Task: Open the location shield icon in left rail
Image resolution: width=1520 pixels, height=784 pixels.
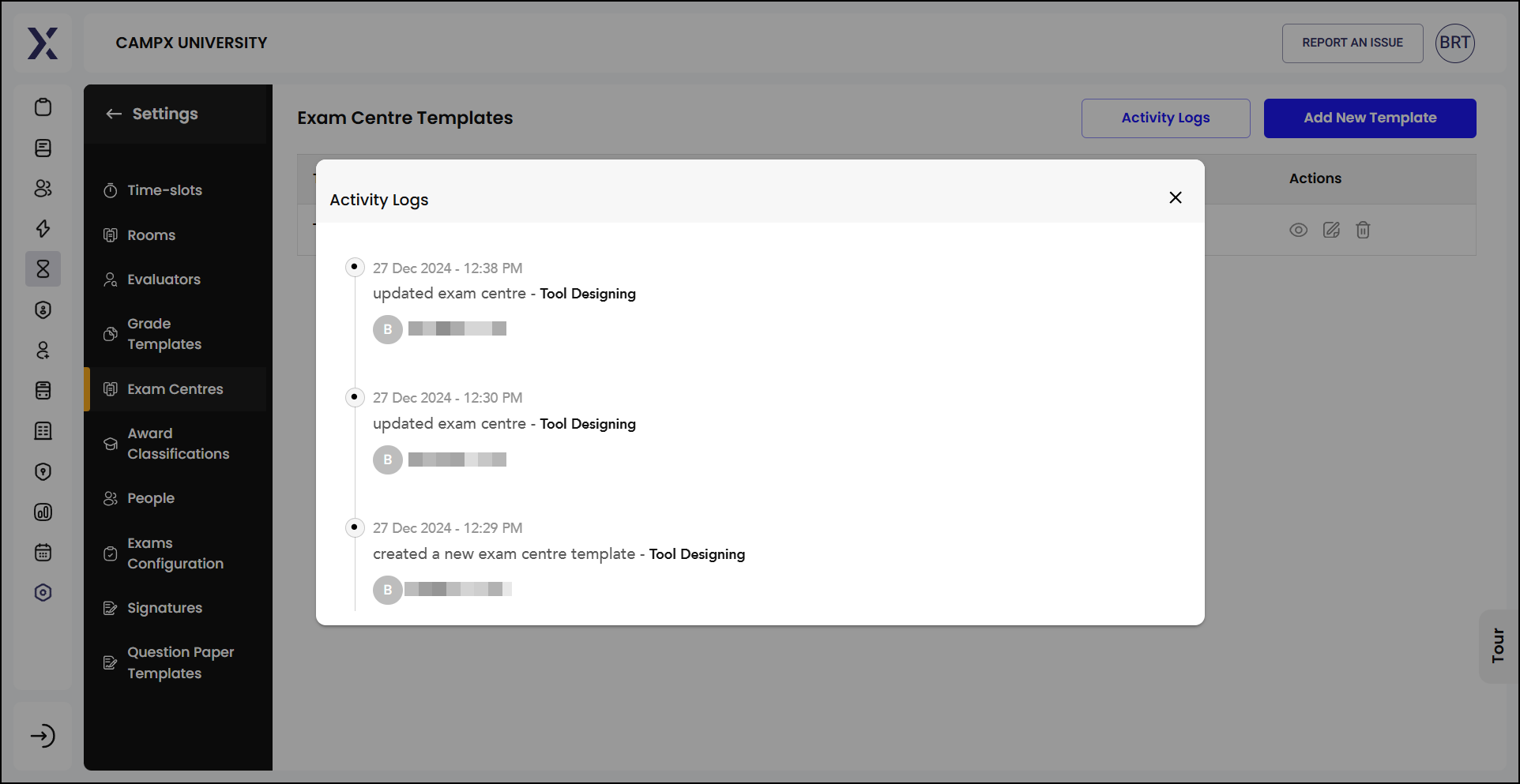Action: pos(43,471)
